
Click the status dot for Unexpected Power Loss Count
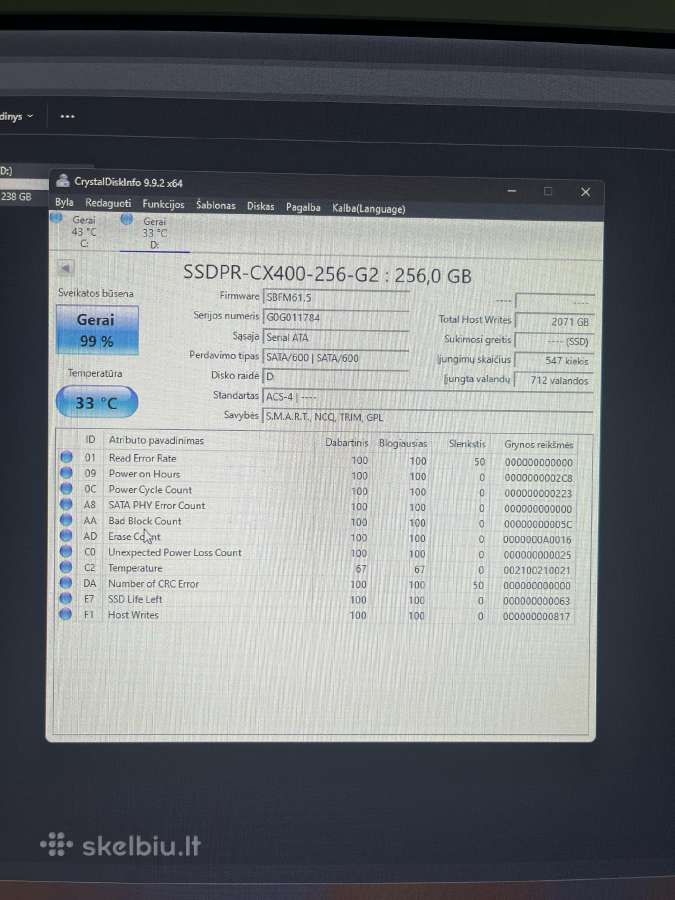67,551
